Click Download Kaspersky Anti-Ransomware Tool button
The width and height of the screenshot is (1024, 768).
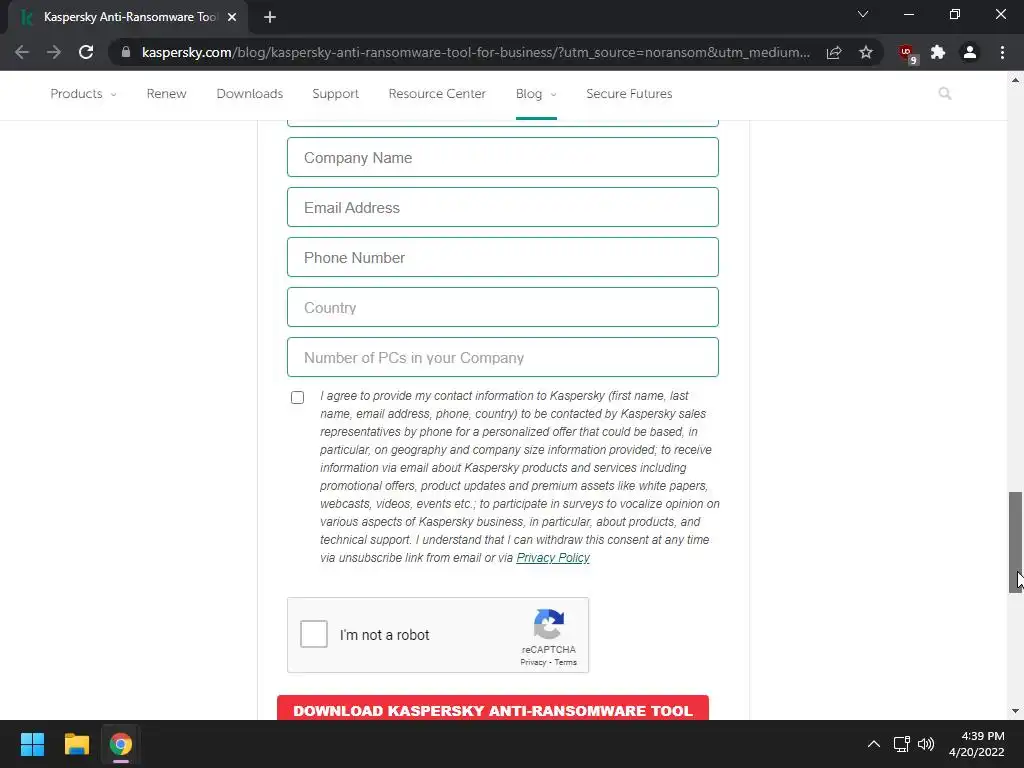[x=493, y=708]
